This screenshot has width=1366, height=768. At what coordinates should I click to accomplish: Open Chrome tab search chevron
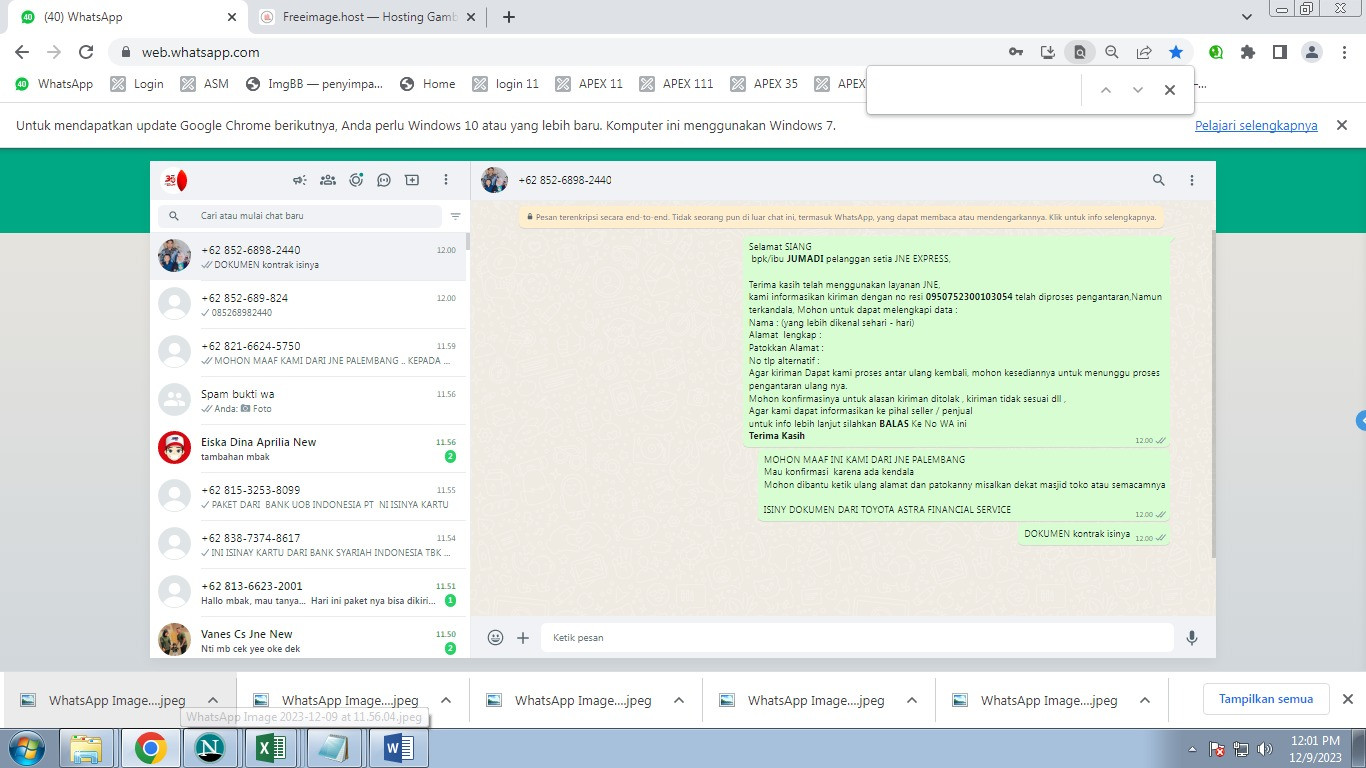point(1246,17)
